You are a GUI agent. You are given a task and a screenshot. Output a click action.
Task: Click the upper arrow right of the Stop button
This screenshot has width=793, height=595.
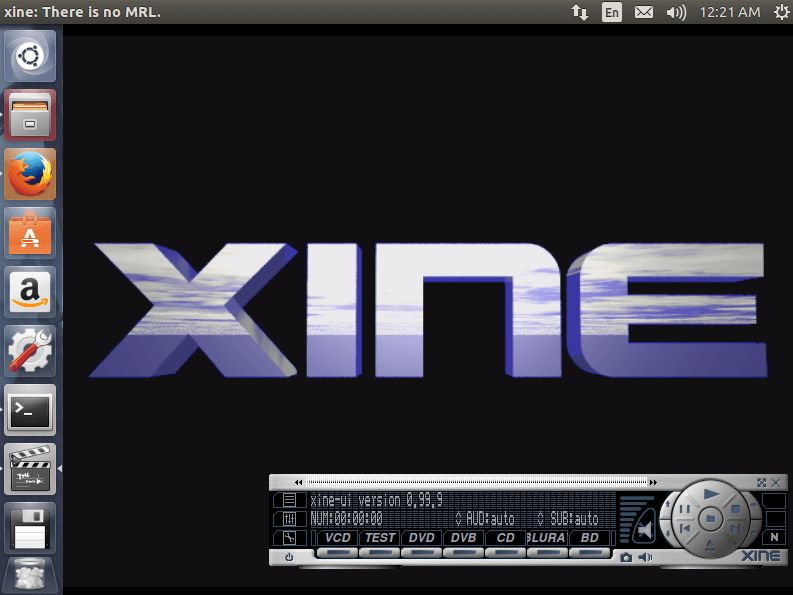(x=754, y=505)
